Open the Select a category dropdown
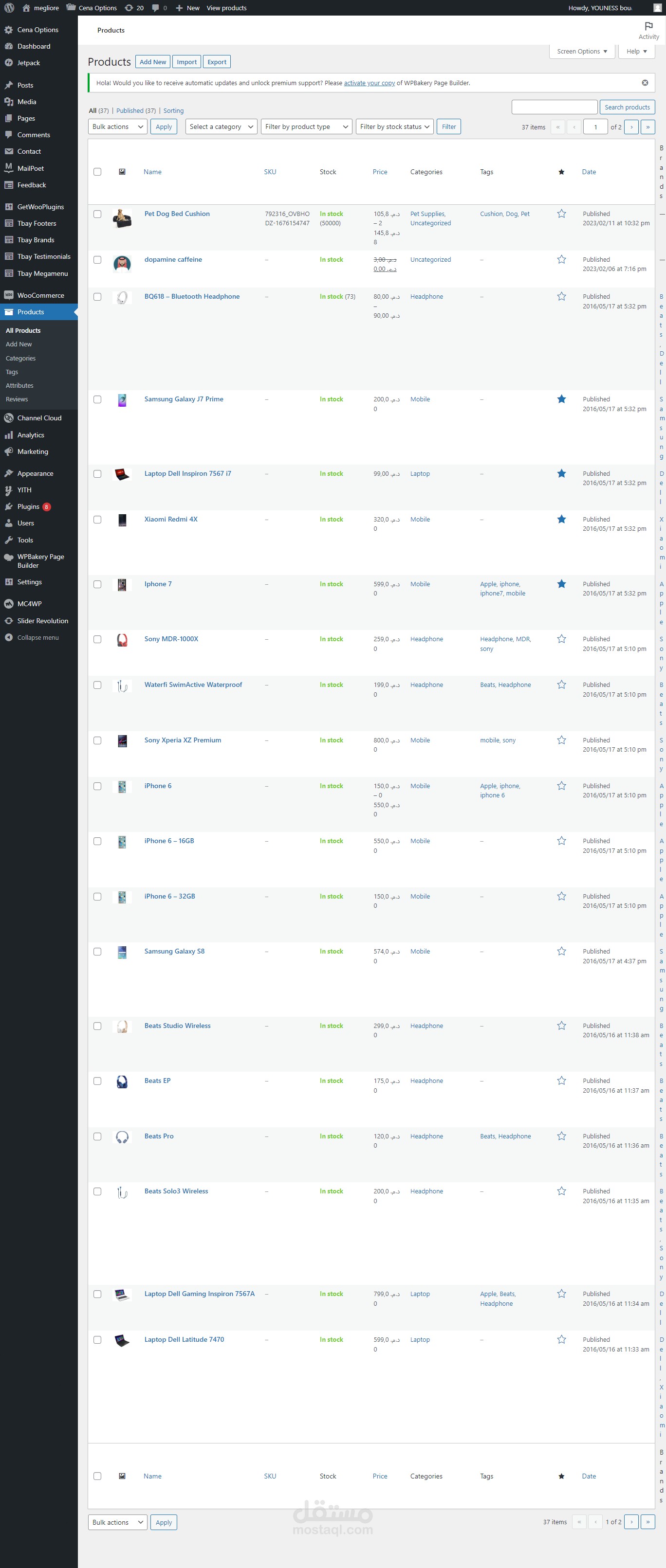666x1568 pixels. [x=221, y=126]
